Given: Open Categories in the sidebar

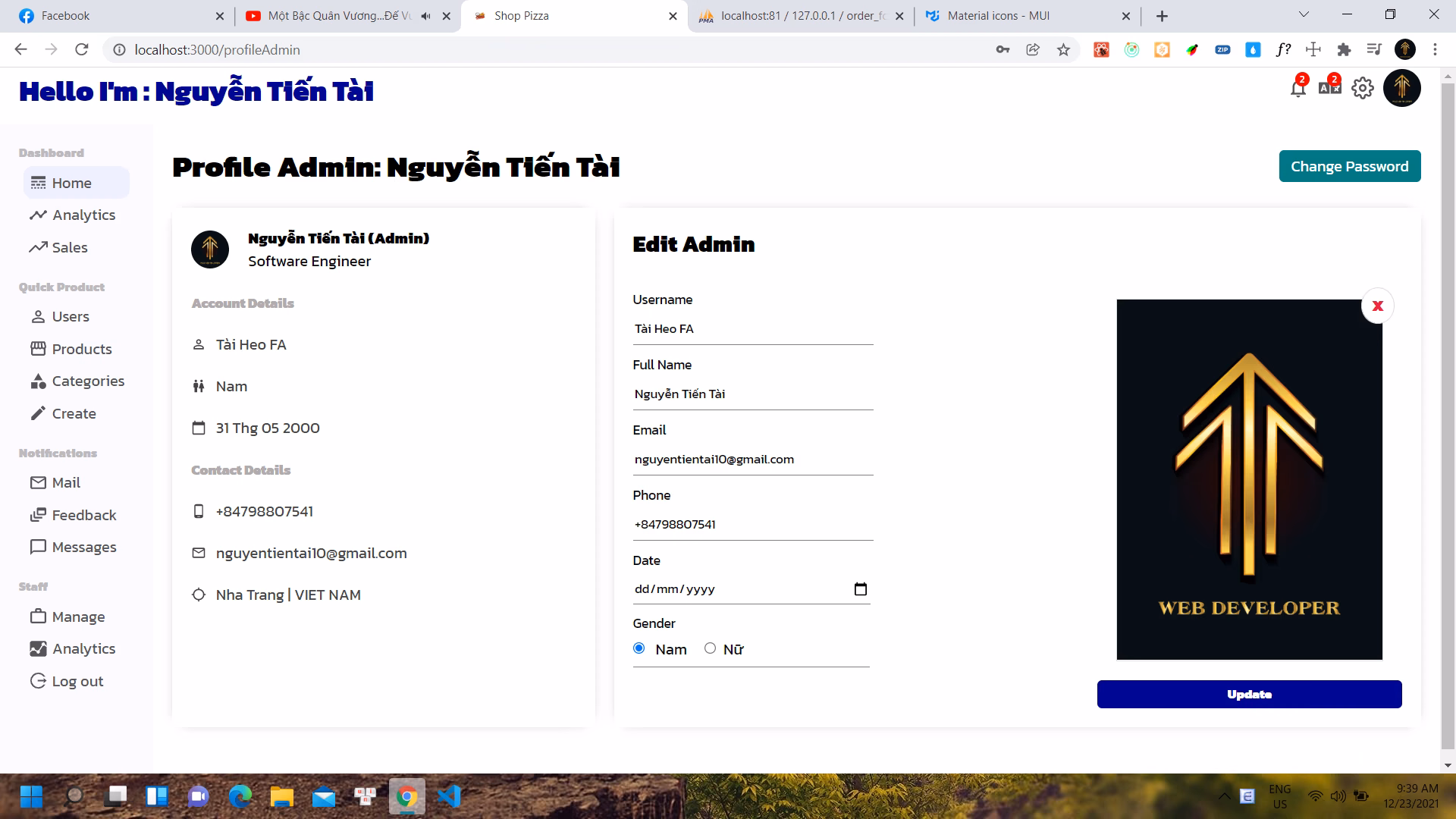Looking at the screenshot, I should [x=76, y=381].
